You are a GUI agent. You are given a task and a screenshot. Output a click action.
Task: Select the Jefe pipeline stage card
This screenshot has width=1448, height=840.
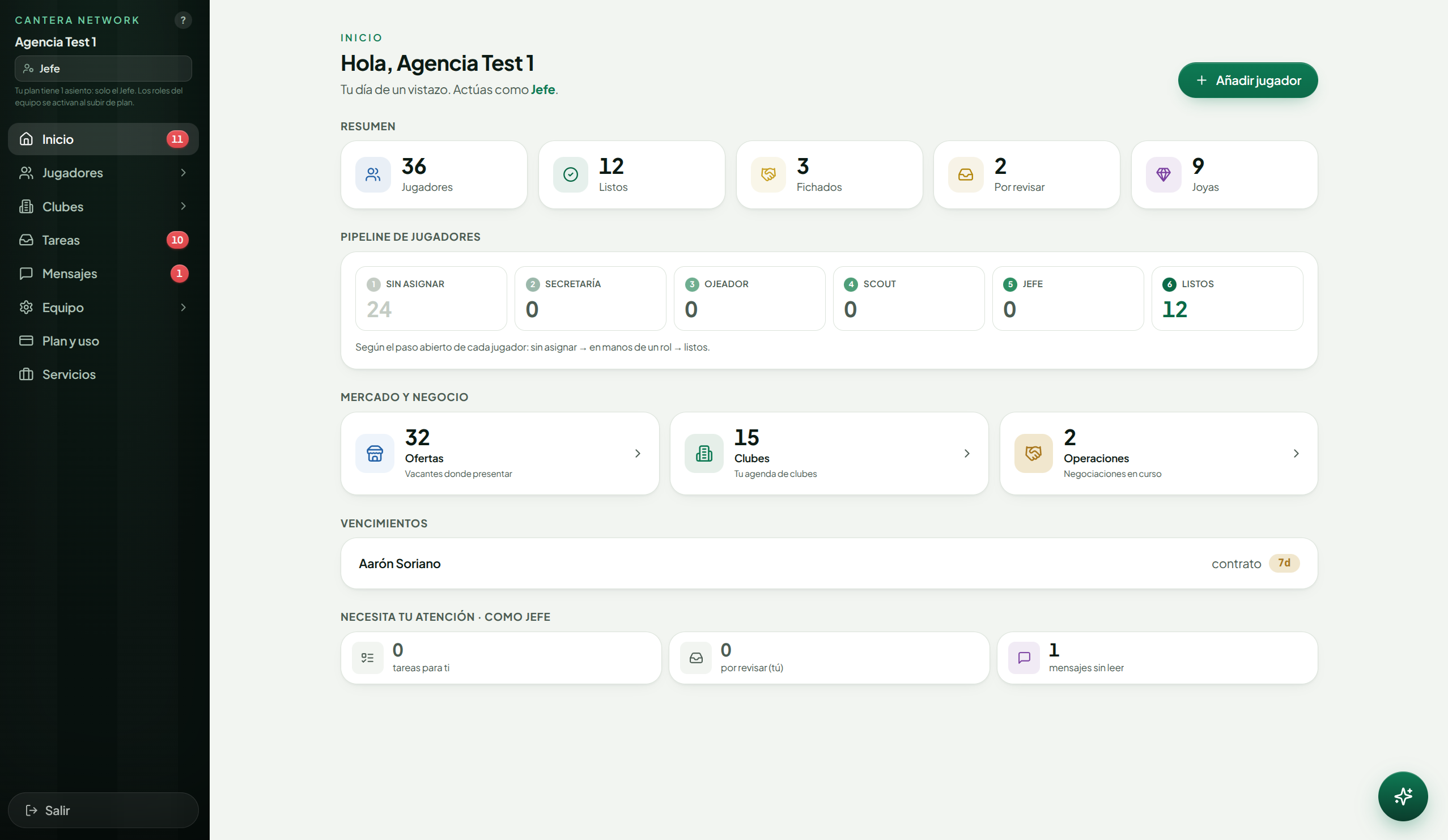1068,299
